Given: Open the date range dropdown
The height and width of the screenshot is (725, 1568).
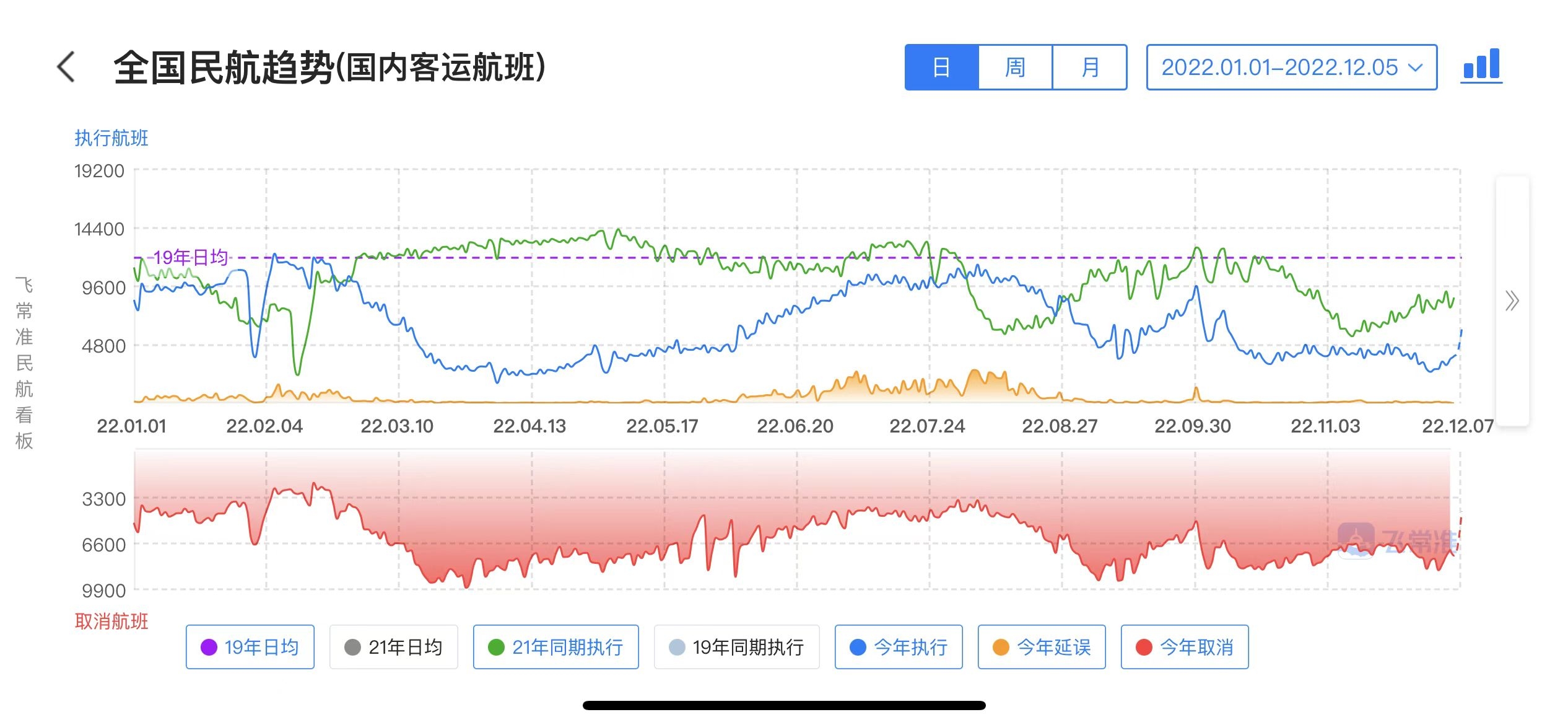Looking at the screenshot, I should (1291, 68).
